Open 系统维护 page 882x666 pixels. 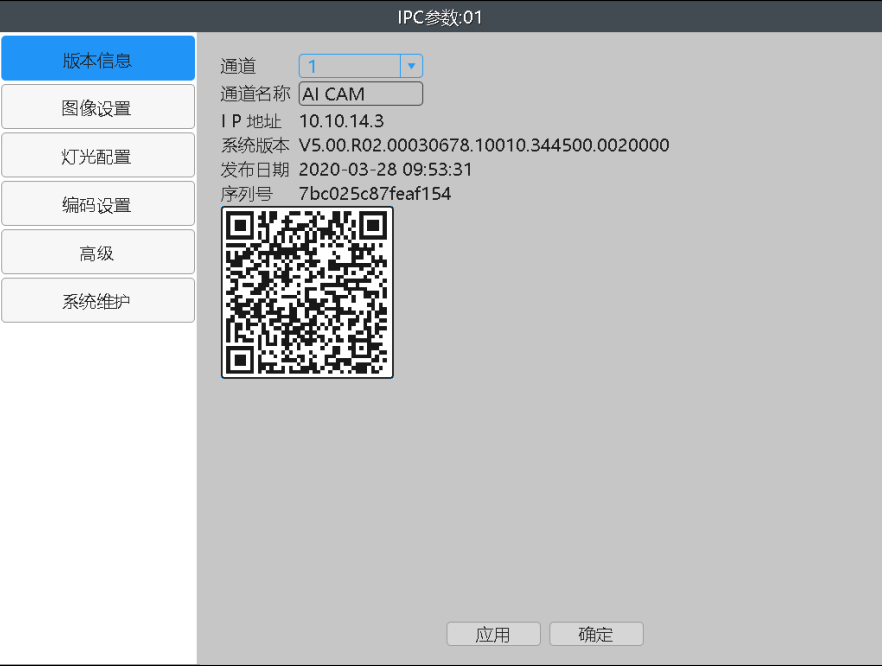tap(98, 300)
